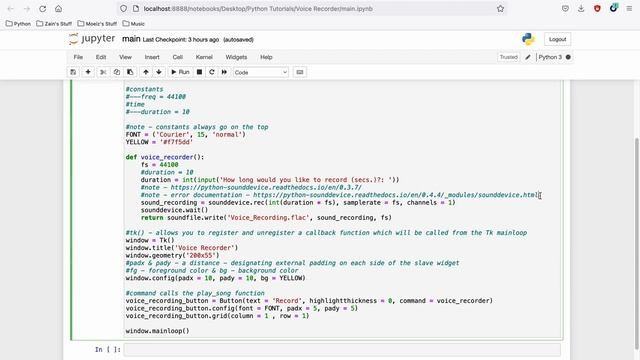Move the selected cell up
640x360 pixels.
click(146, 72)
